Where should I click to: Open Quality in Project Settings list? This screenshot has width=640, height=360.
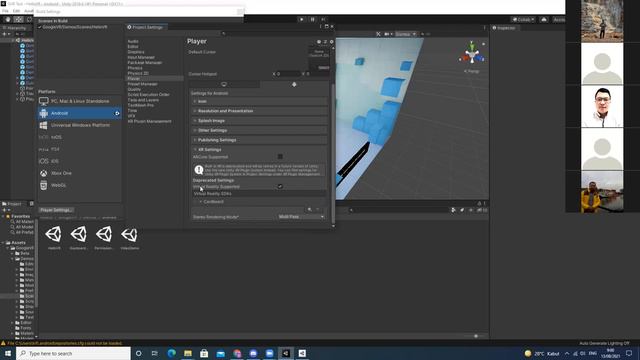coord(134,89)
